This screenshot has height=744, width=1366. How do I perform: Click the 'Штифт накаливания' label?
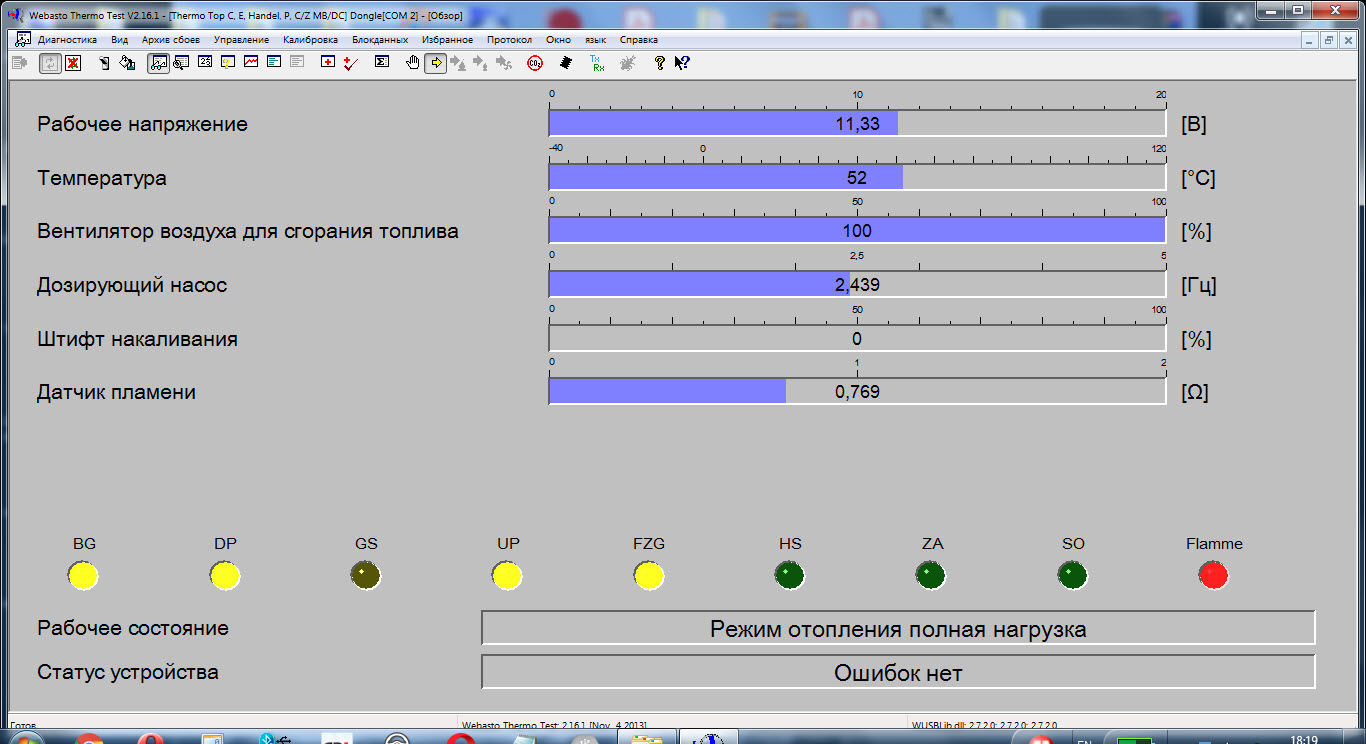[137, 339]
